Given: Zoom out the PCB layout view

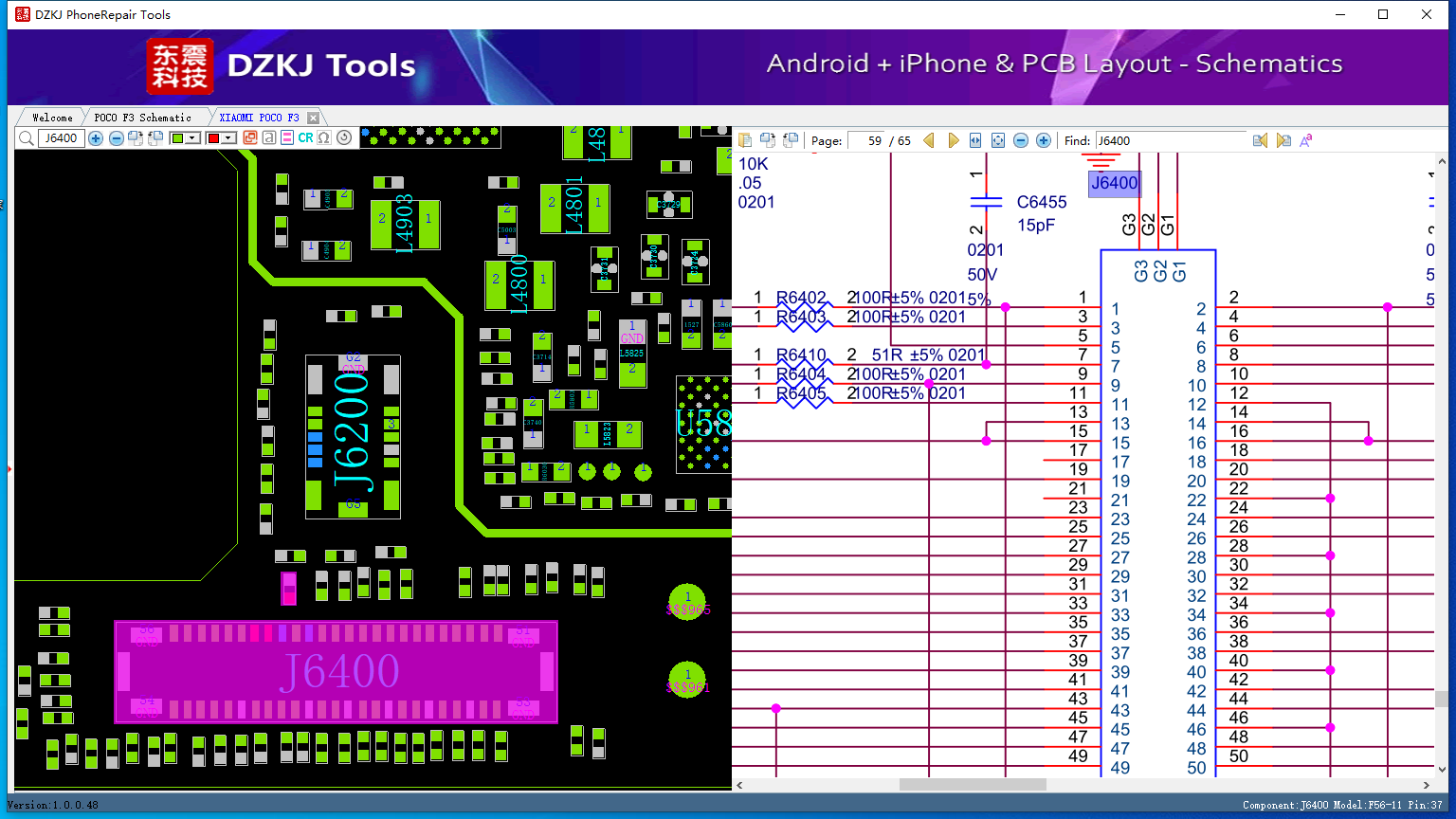Looking at the screenshot, I should coord(116,138).
